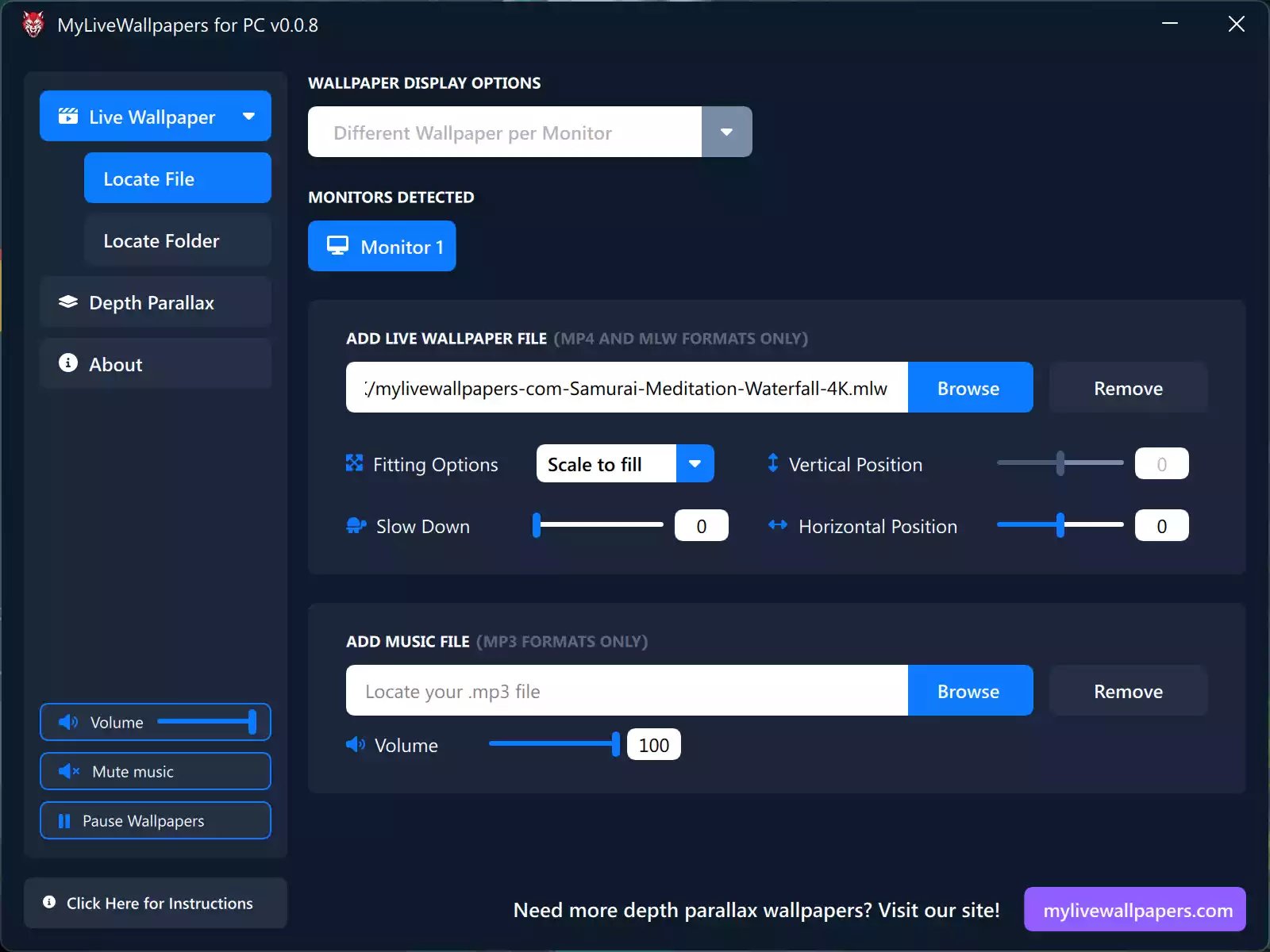Click the Fitting Options expand icon

pyautogui.click(x=354, y=463)
